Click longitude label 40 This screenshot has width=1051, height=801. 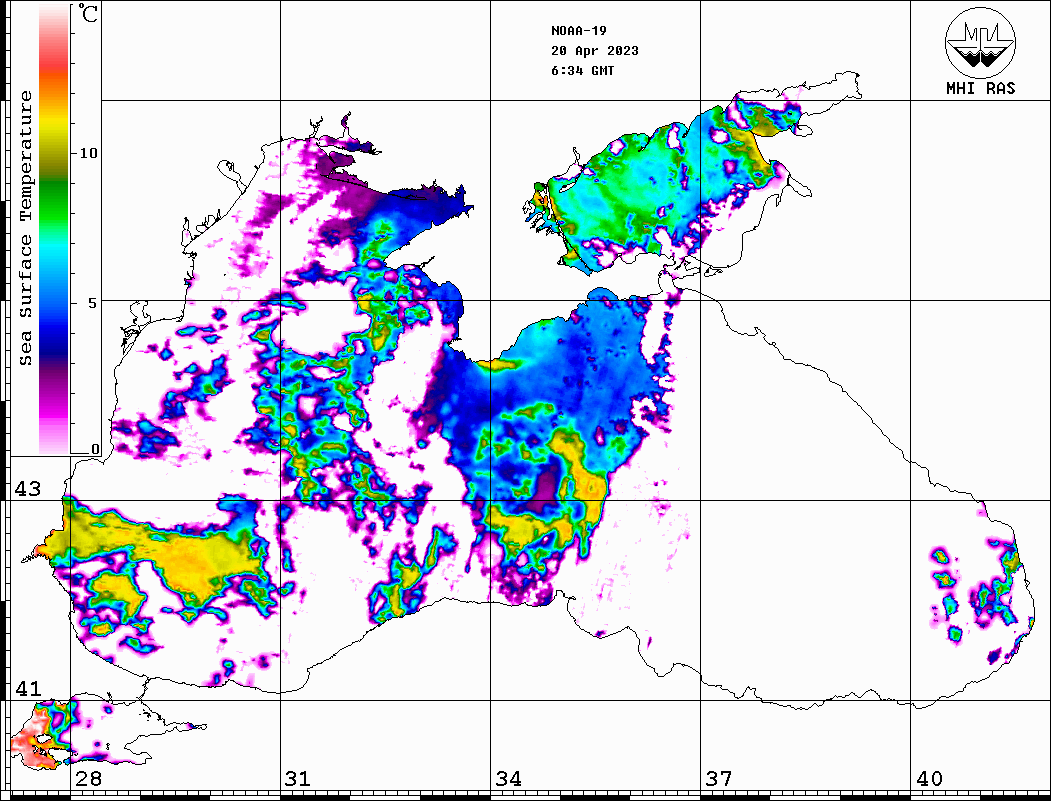coord(929,778)
